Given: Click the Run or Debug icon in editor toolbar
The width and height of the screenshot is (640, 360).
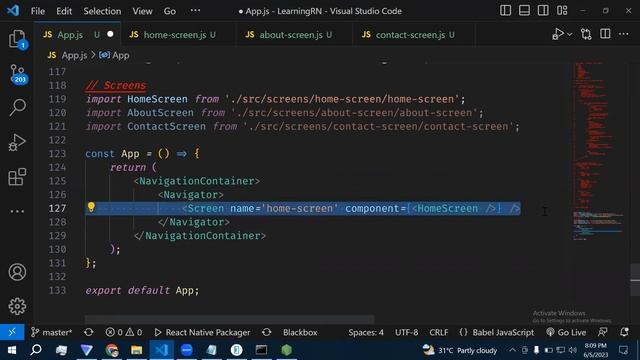Looking at the screenshot, I should [x=558, y=34].
